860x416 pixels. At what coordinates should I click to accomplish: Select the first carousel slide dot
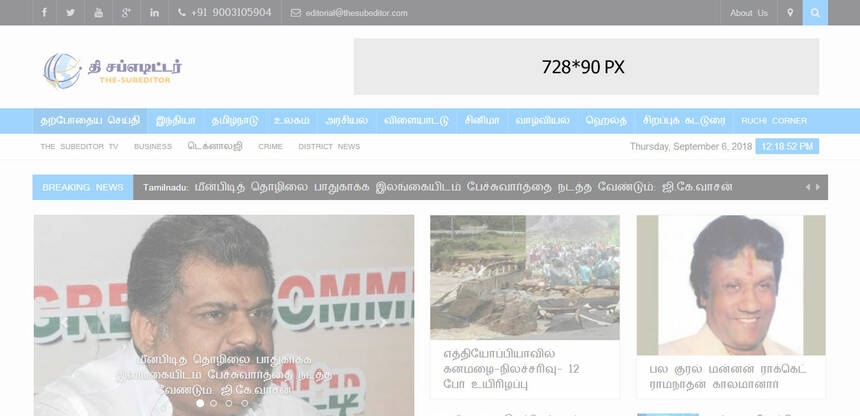(200, 403)
